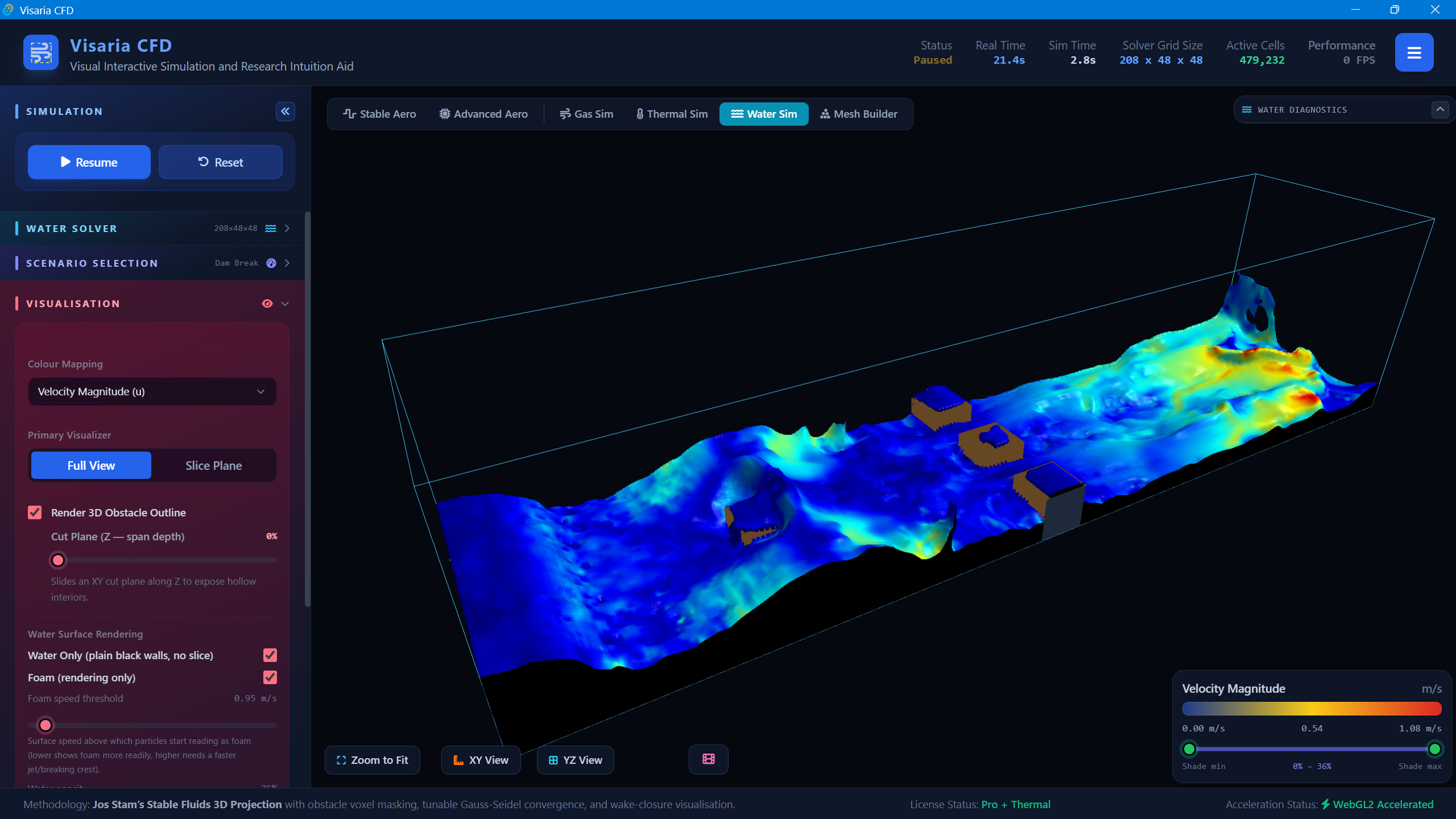Viewport: 1456px width, 819px height.
Task: Click the Zoom to Fit frame icon
Action: pyautogui.click(x=341, y=760)
